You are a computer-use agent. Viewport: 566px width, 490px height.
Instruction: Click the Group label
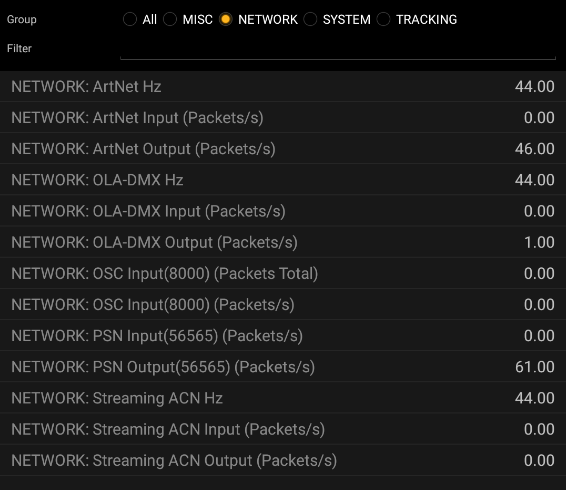[x=22, y=19]
